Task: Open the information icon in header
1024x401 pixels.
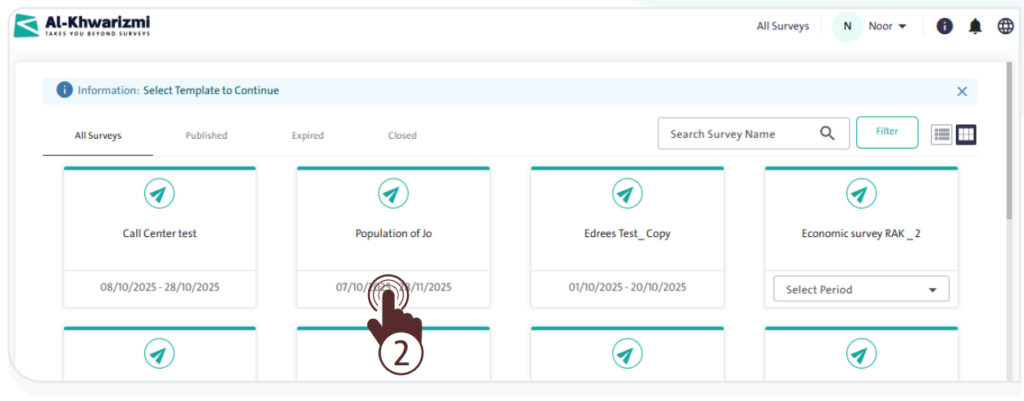Action: pyautogui.click(x=944, y=27)
